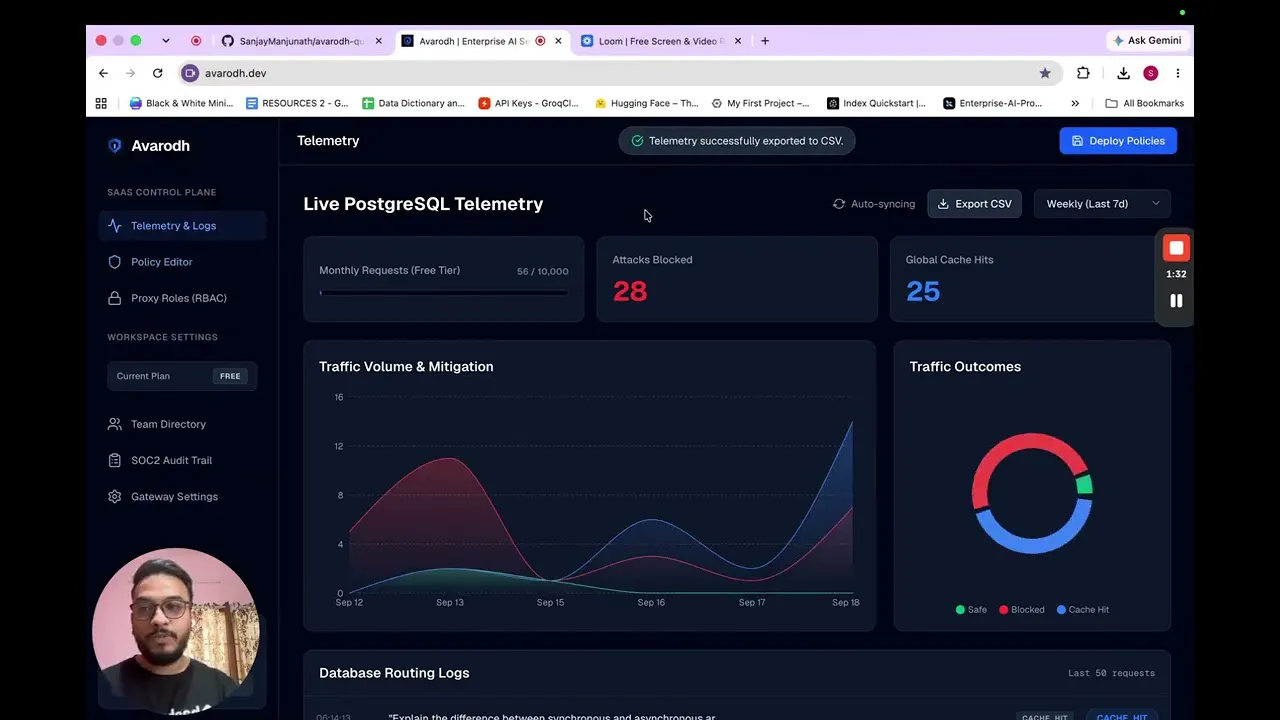This screenshot has height=720, width=1280.
Task: Click the Deploy Policies button
Action: pos(1118,141)
